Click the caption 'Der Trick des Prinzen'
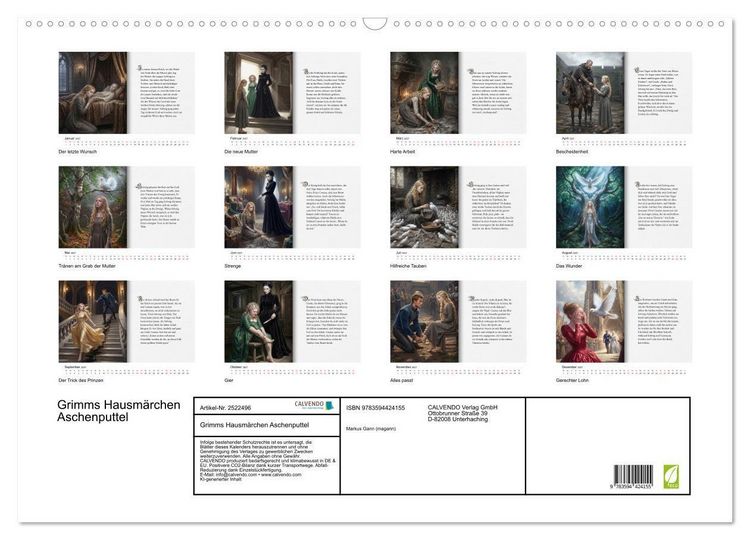 [x=81, y=380]
